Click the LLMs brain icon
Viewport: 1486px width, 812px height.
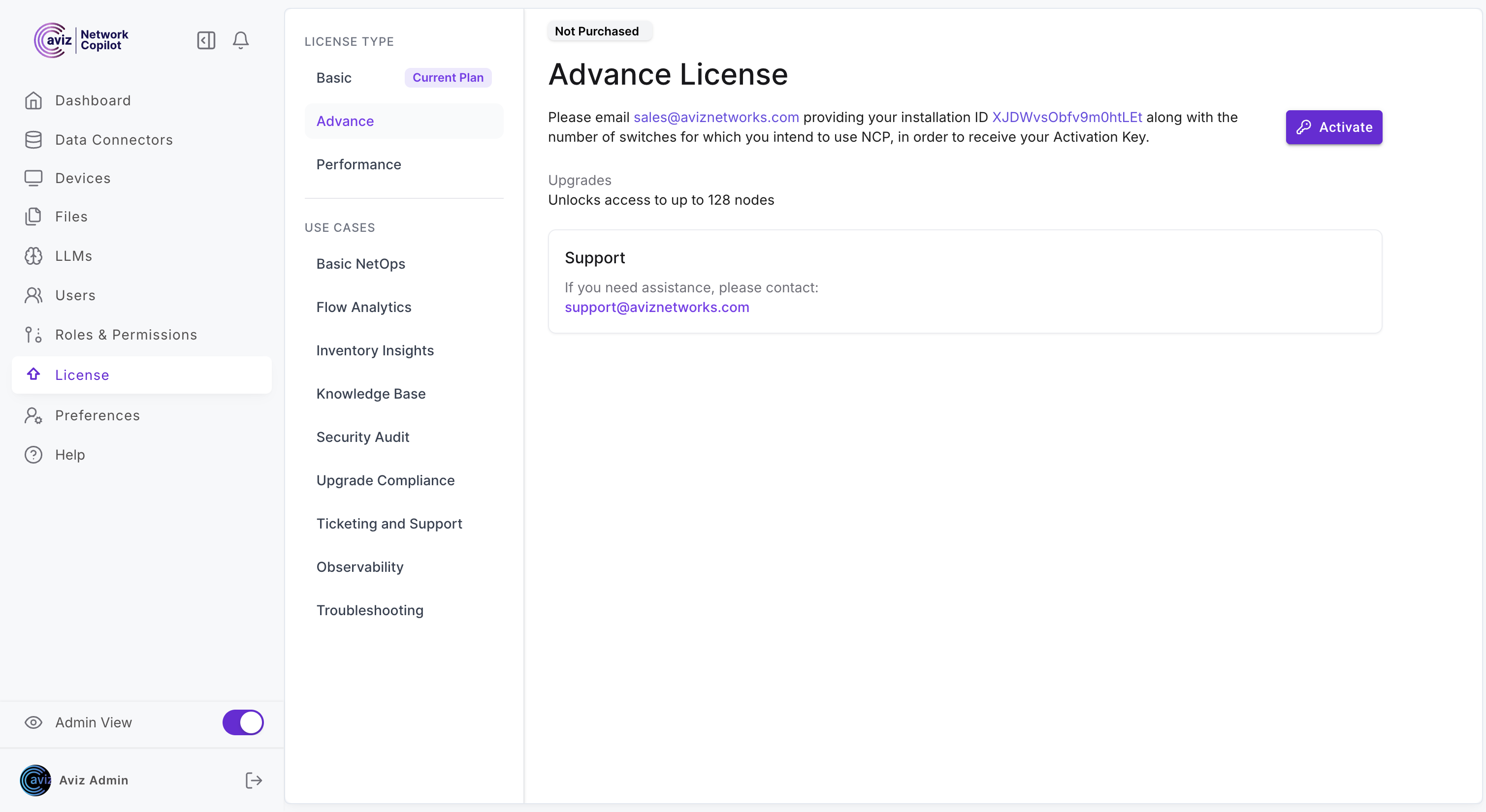pos(33,255)
